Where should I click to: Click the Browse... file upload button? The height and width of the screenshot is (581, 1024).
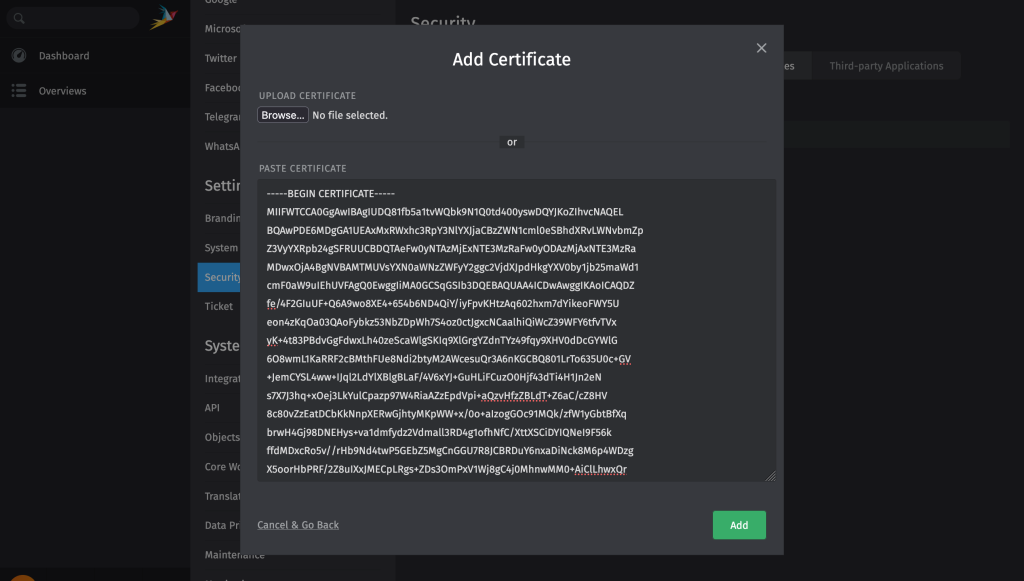(x=283, y=115)
